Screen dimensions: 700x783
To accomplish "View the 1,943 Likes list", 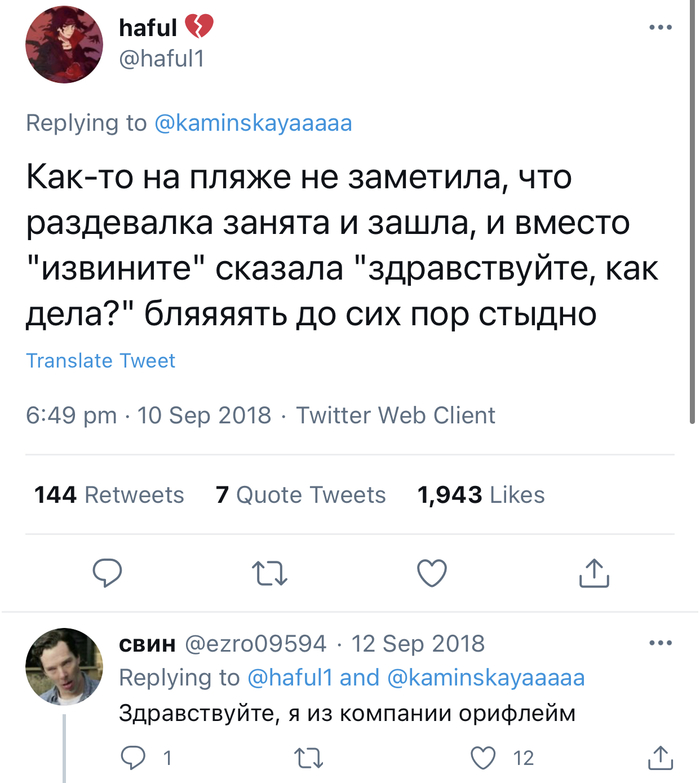I will (x=481, y=495).
